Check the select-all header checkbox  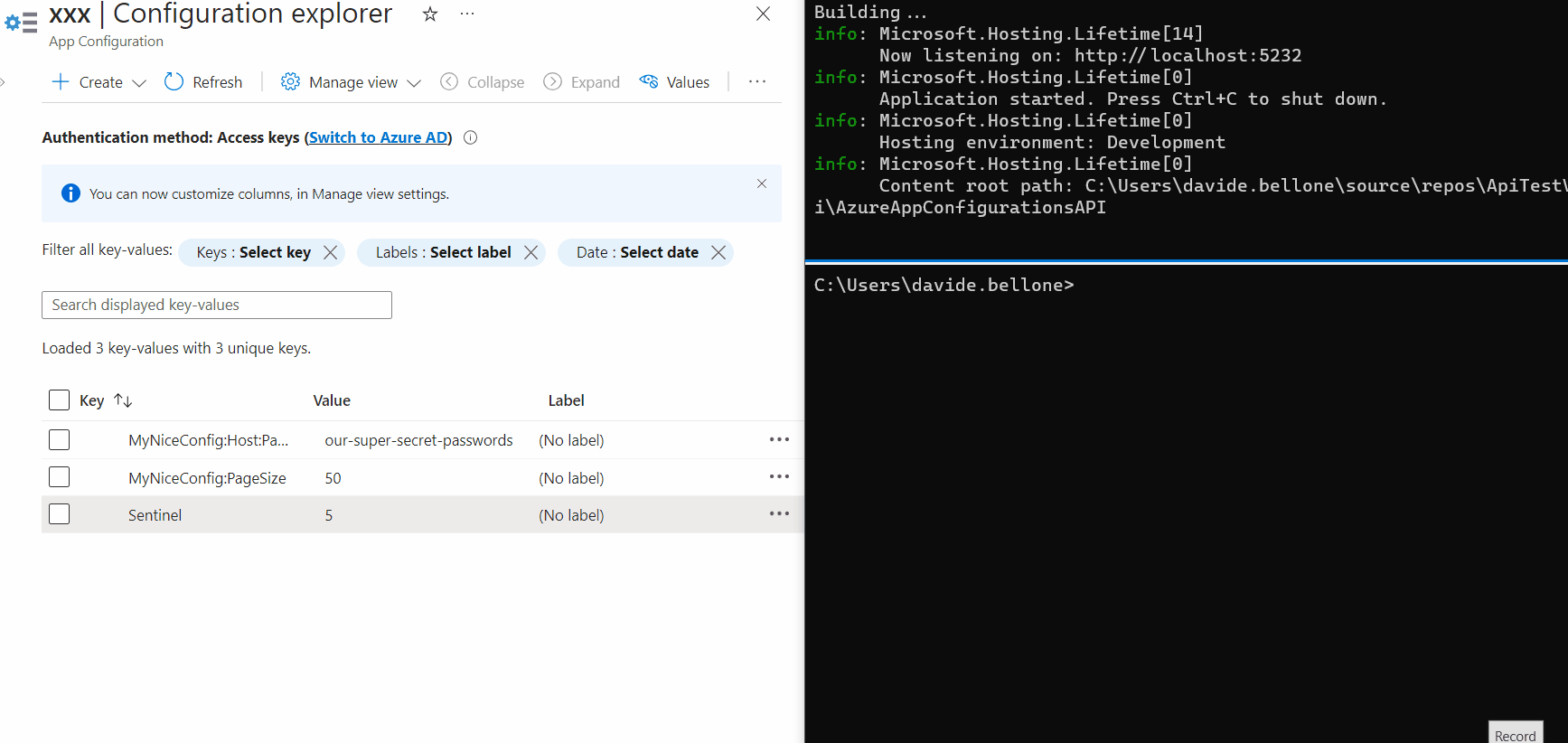click(x=59, y=400)
